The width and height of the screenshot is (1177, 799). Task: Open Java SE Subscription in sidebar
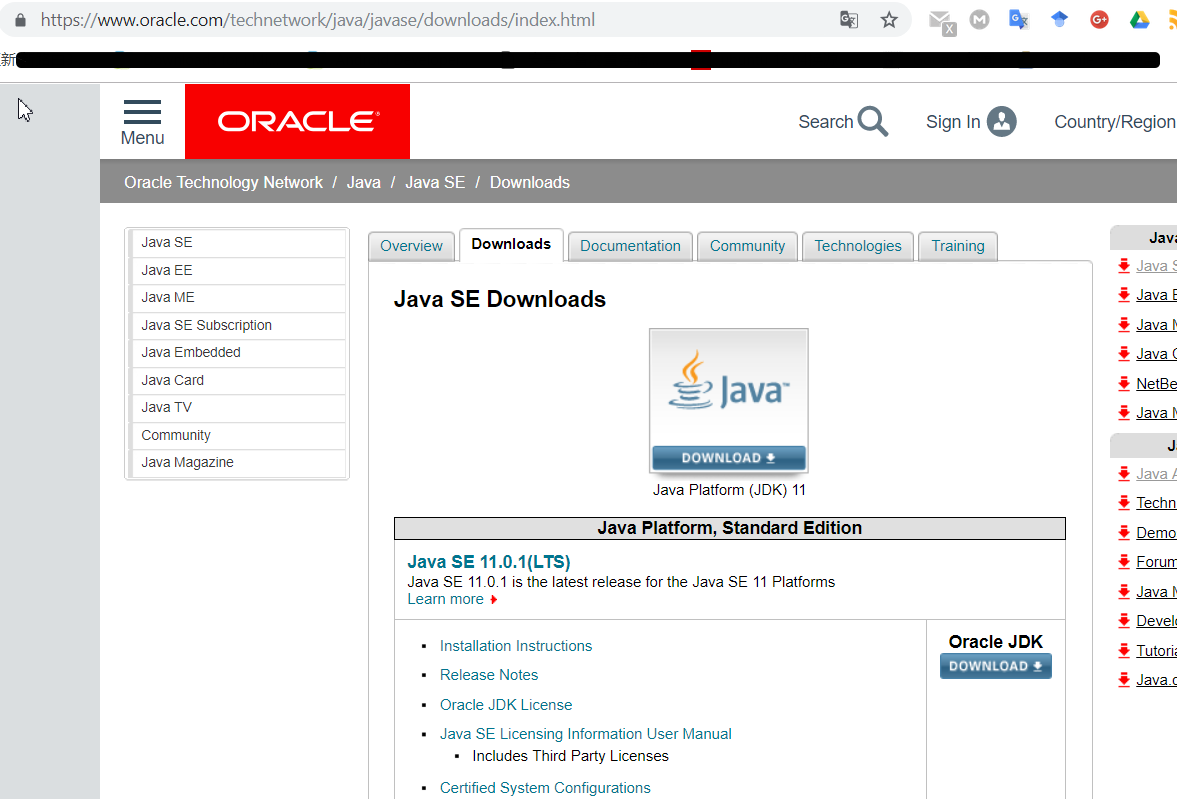coord(238,325)
